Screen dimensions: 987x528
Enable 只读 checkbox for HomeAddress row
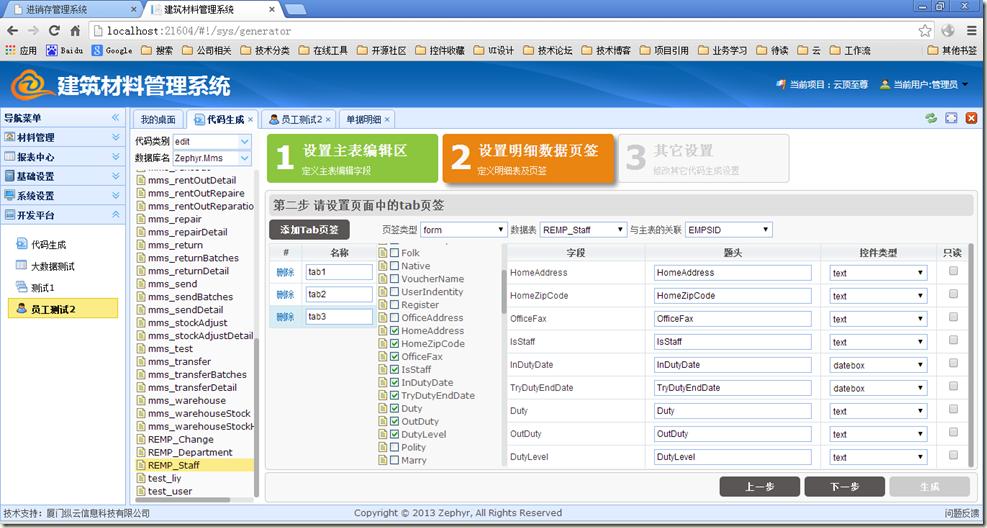[x=953, y=271]
